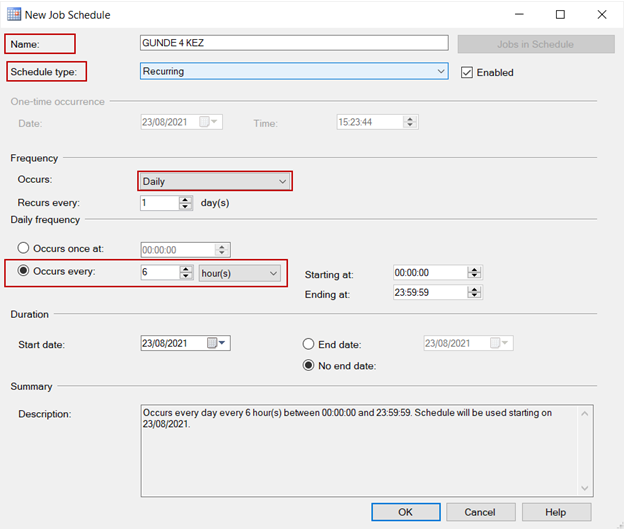Close the New Job Schedule dialog

click(602, 15)
